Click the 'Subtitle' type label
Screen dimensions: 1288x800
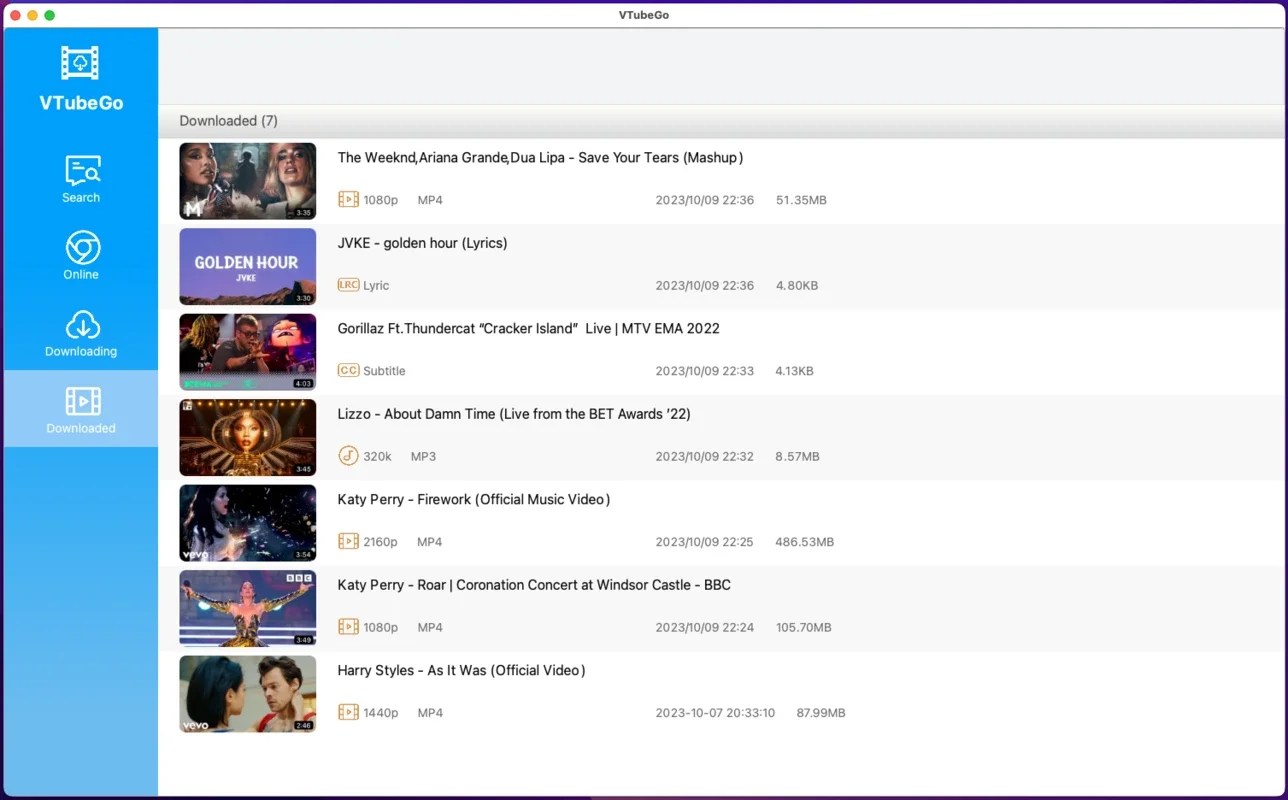[x=384, y=371]
